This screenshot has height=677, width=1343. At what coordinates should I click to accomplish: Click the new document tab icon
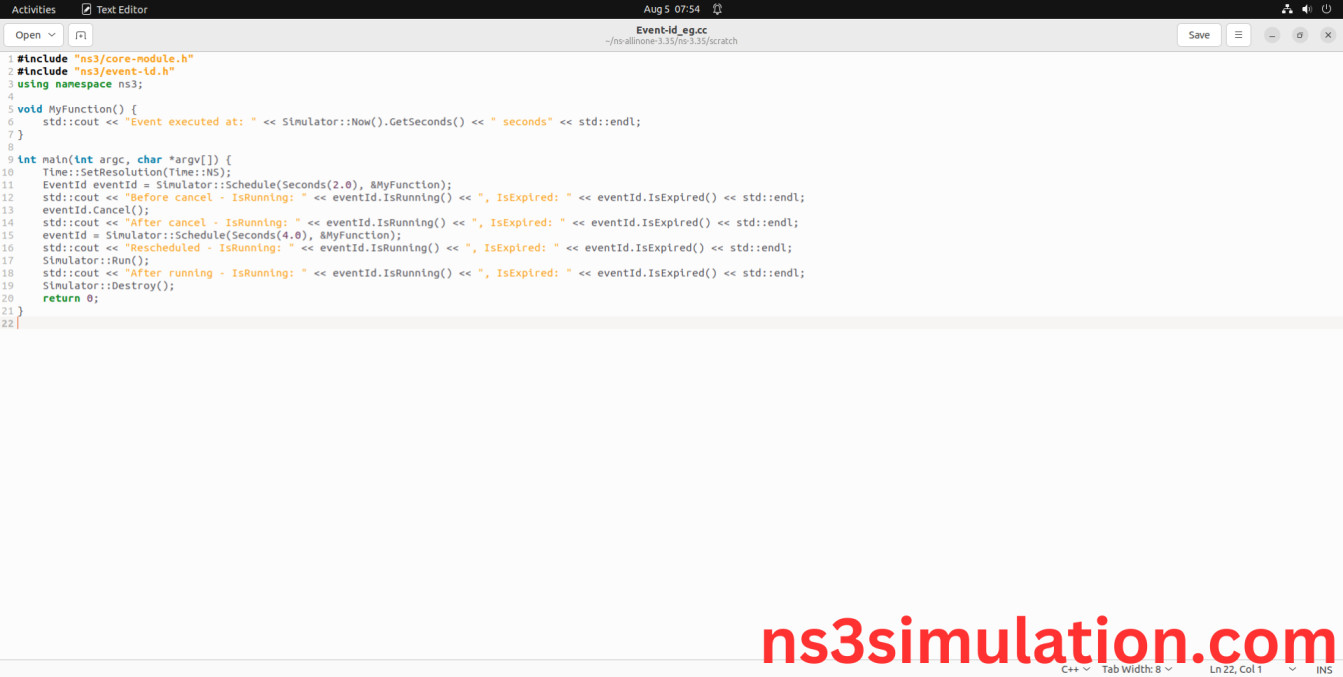click(x=80, y=35)
